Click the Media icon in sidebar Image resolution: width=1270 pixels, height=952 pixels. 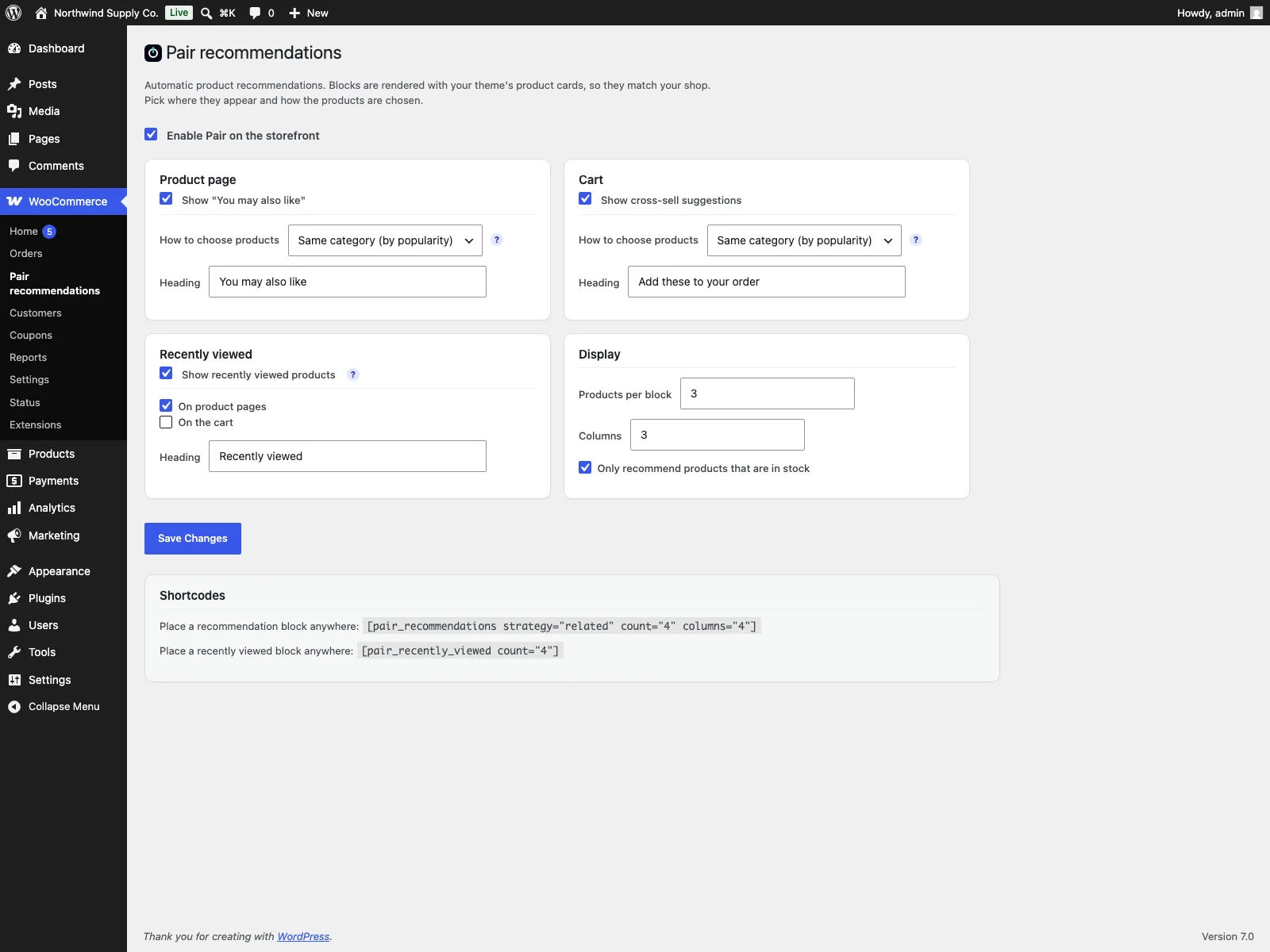pyautogui.click(x=14, y=111)
